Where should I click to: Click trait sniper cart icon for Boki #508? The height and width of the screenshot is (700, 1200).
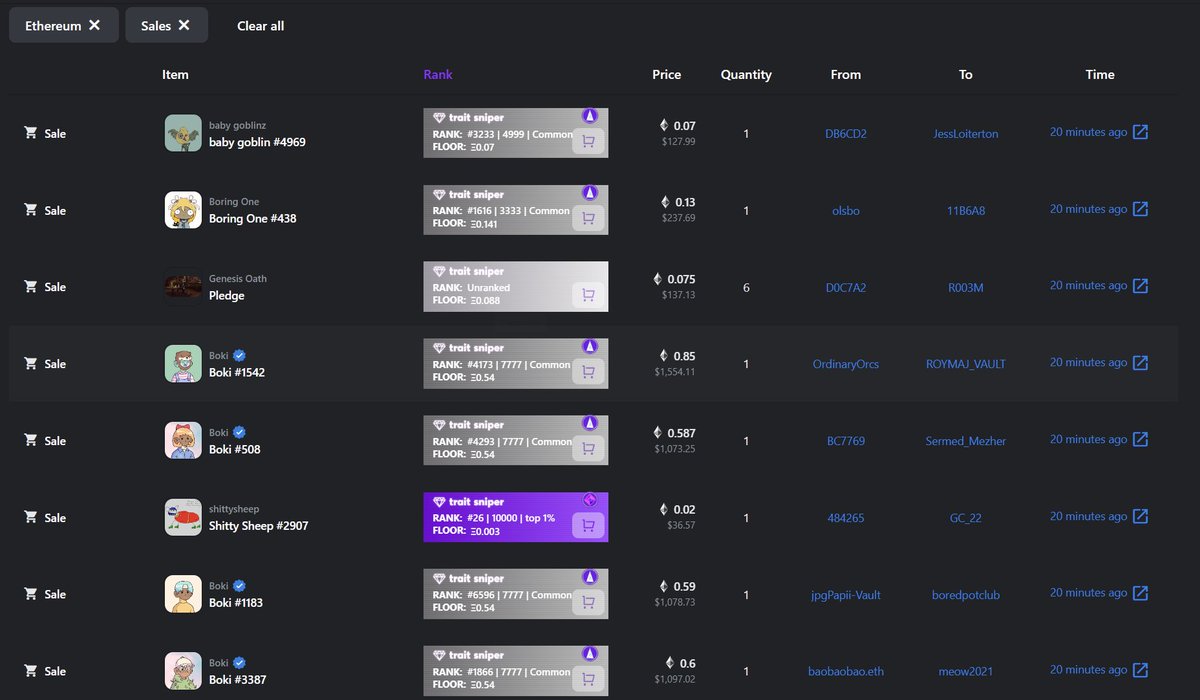[x=588, y=448]
